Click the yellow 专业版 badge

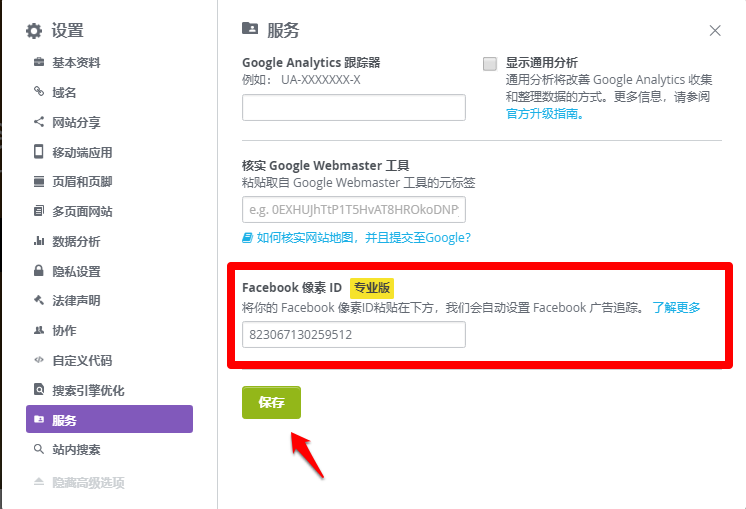372,287
